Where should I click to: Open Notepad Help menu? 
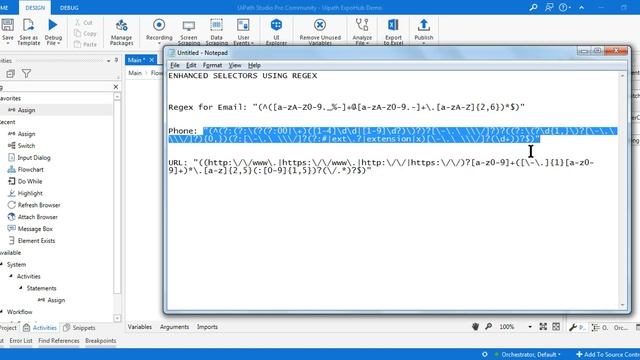[254, 65]
